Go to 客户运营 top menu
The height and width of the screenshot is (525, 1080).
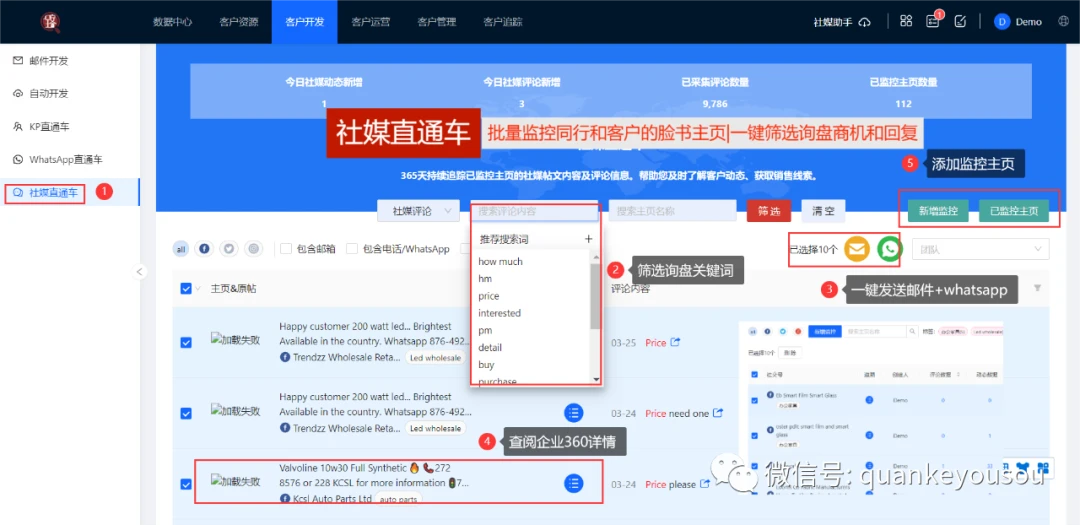tap(371, 21)
